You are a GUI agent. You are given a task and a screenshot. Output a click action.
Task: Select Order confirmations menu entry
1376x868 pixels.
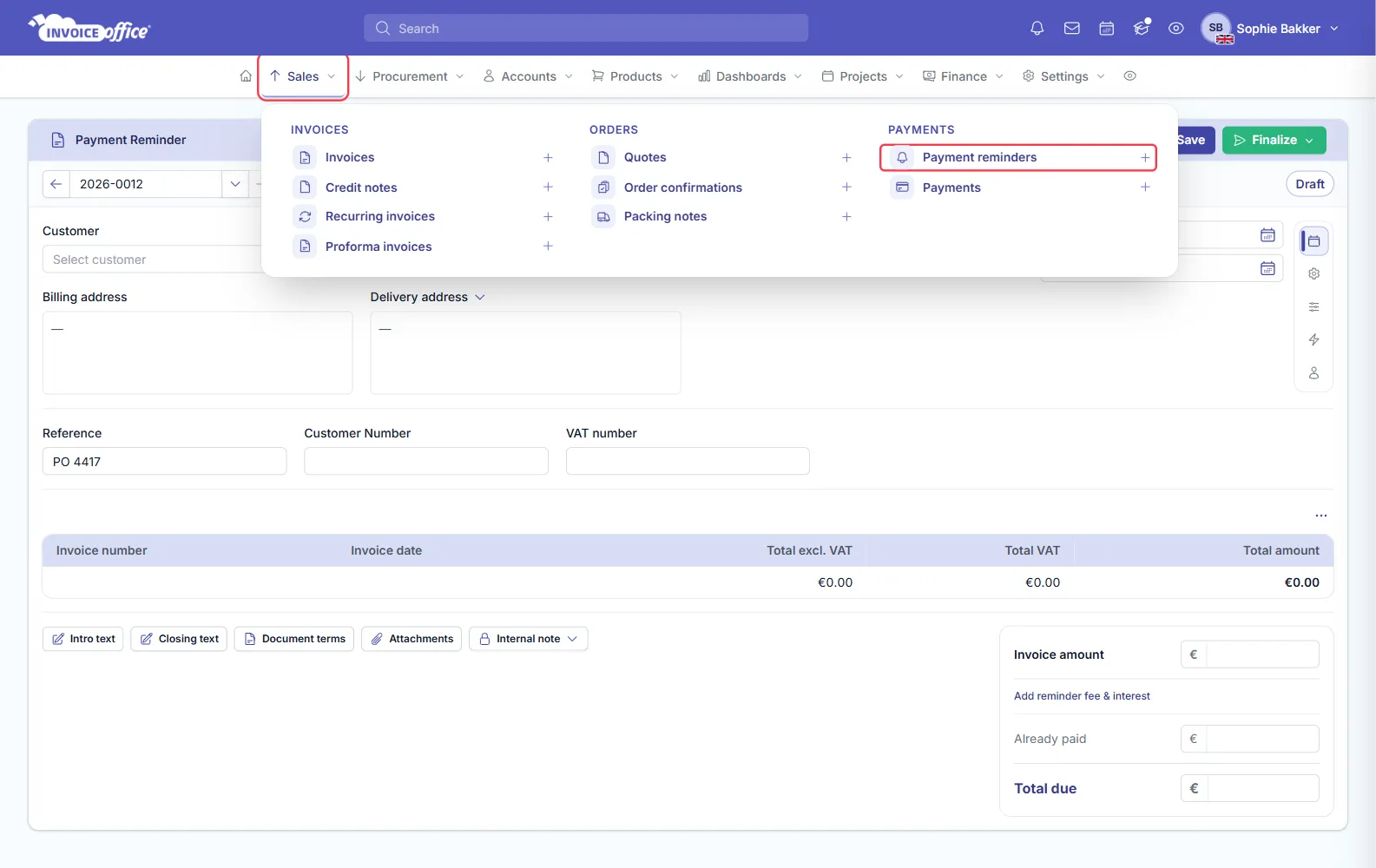coord(682,187)
